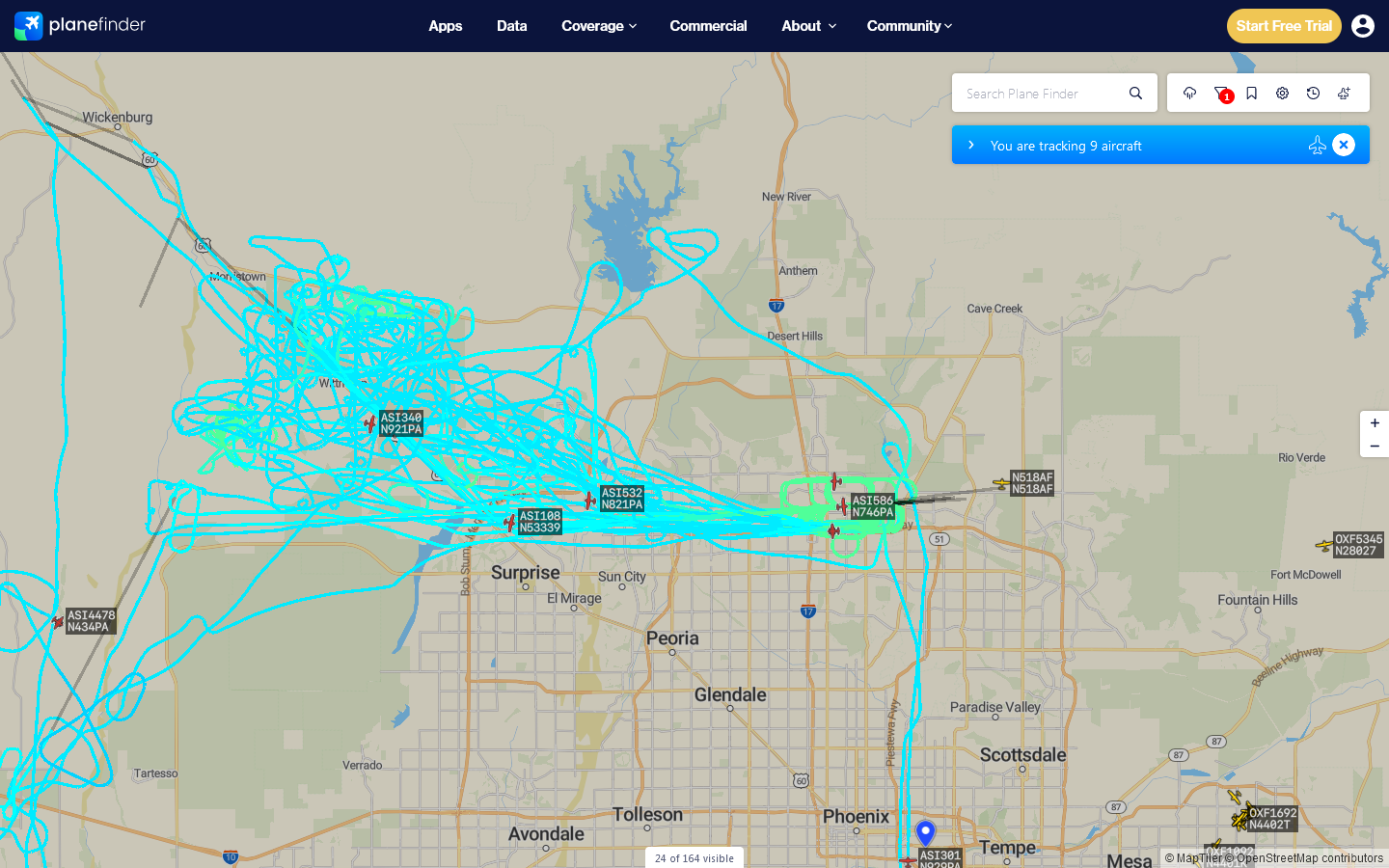Open the user account icon
The image size is (1389, 868).
(1363, 26)
